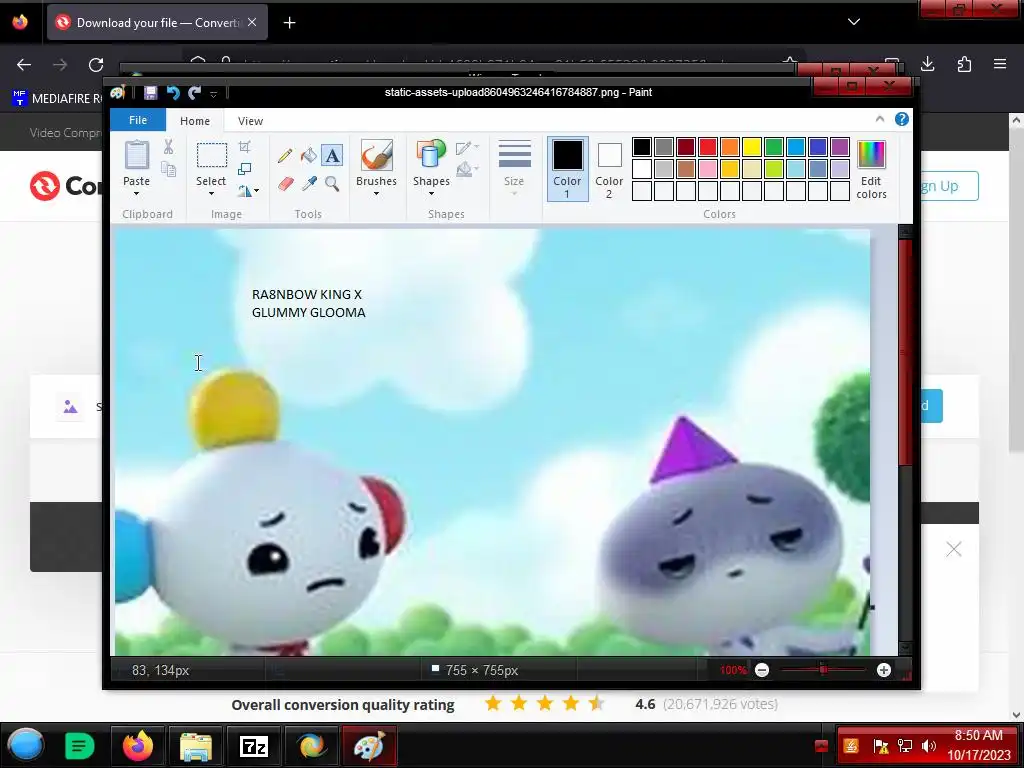Image resolution: width=1024 pixels, height=768 pixels.
Task: Click the Undo arrow in title bar
Action: pyautogui.click(x=172, y=93)
